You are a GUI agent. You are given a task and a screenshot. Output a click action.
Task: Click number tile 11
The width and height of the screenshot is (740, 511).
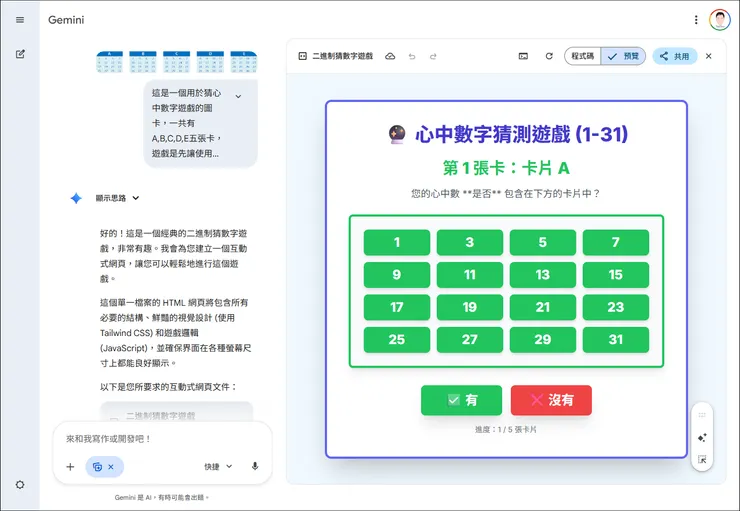tap(470, 275)
